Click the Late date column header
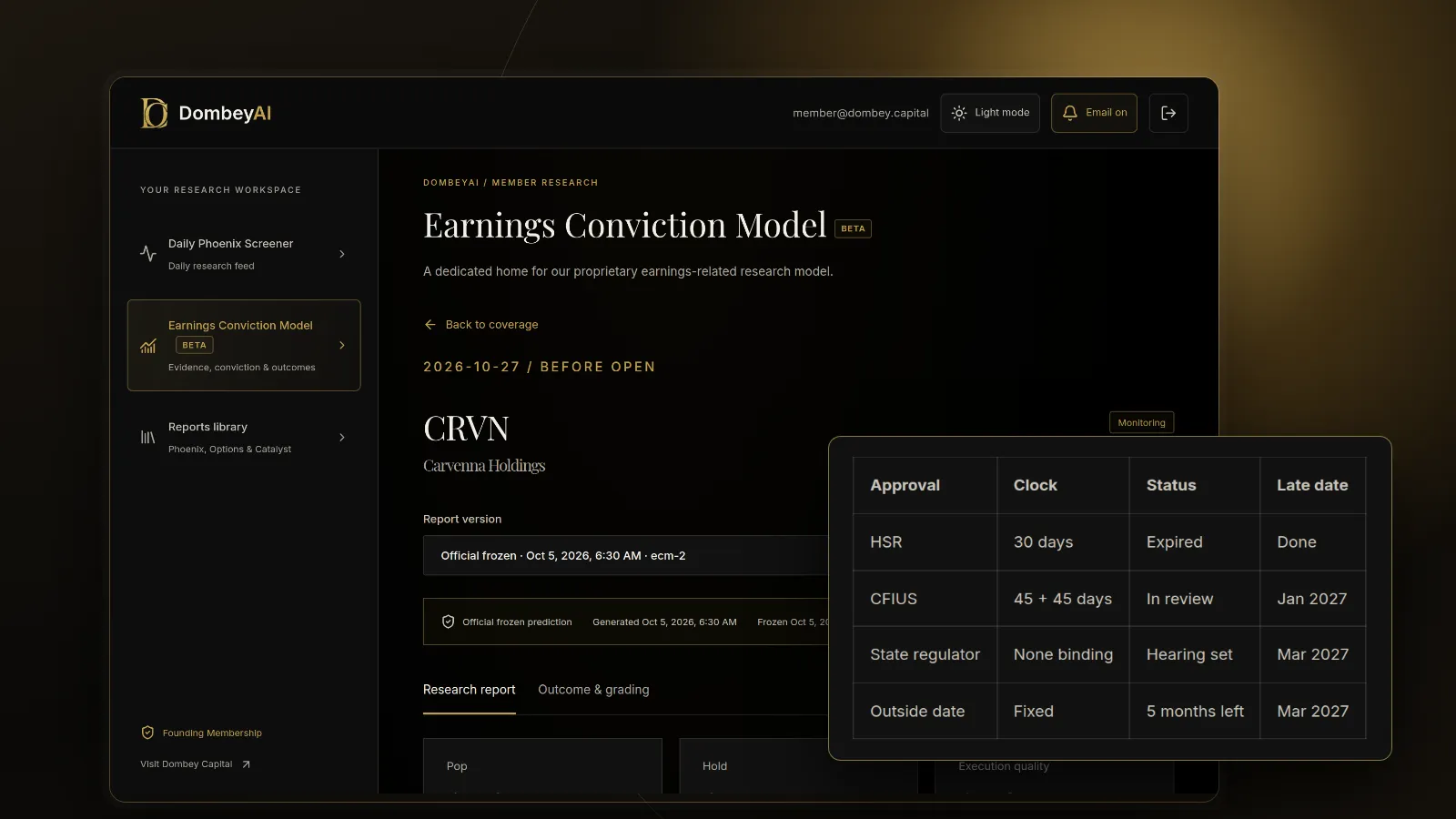Screen dimensions: 1456x819 (1312, 485)
